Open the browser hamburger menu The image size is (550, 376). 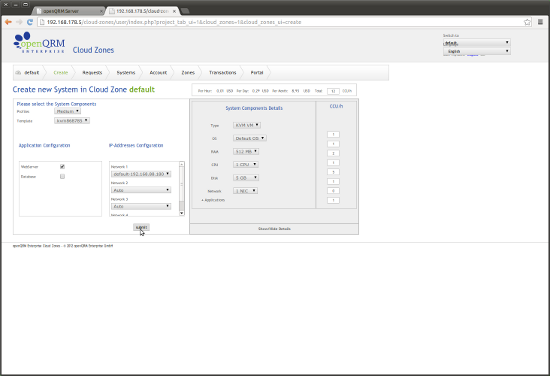[541, 22]
